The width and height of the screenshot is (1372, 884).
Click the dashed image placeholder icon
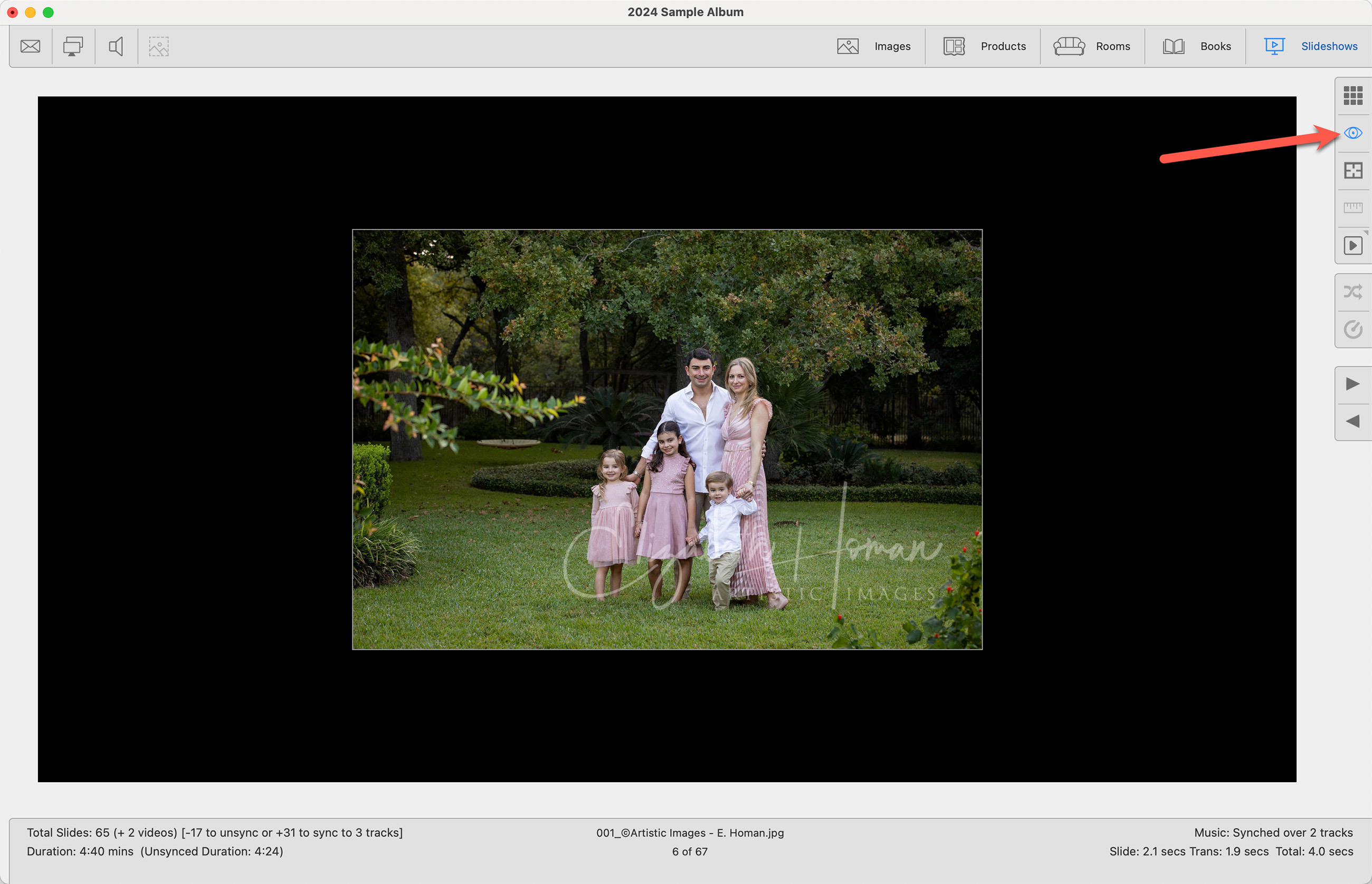[158, 46]
